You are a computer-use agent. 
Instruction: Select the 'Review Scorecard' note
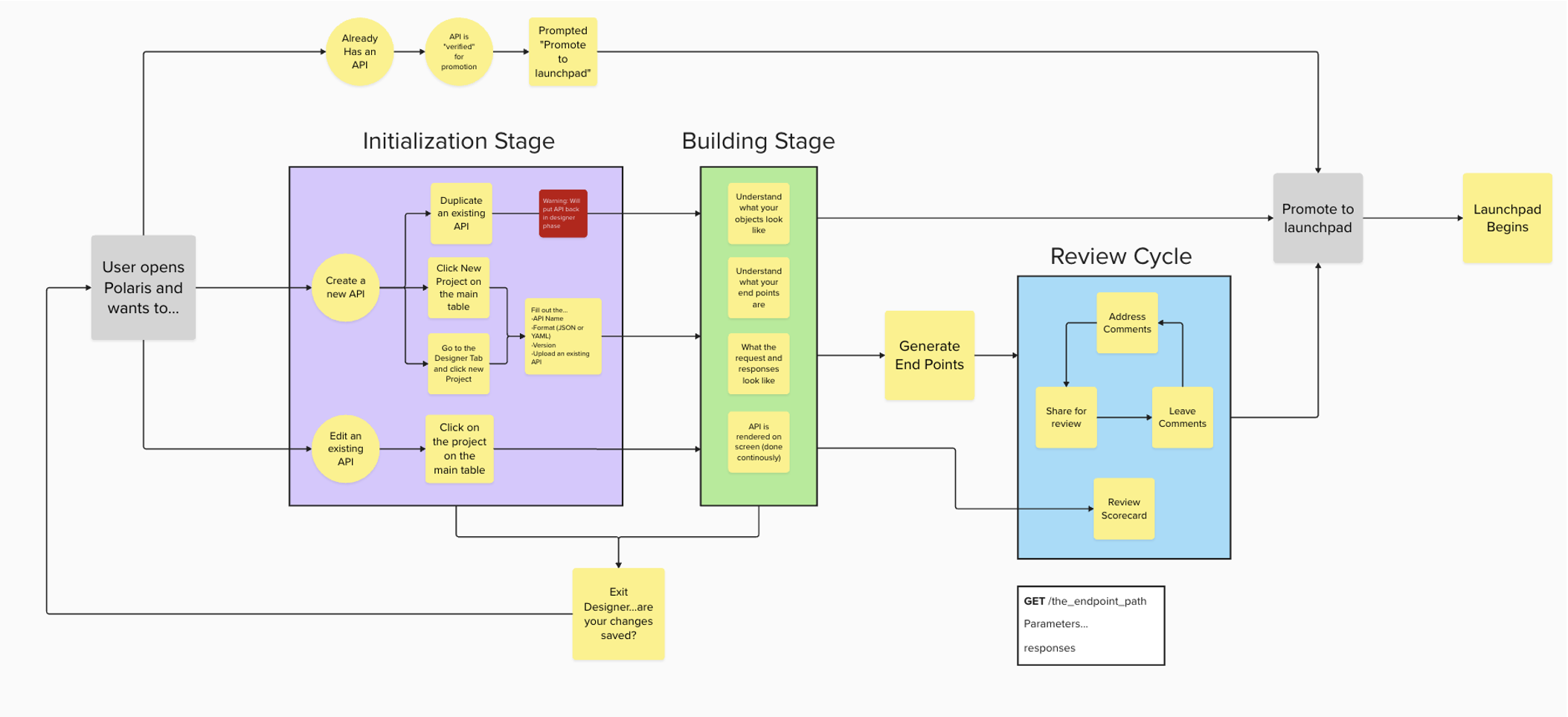coord(1124,509)
